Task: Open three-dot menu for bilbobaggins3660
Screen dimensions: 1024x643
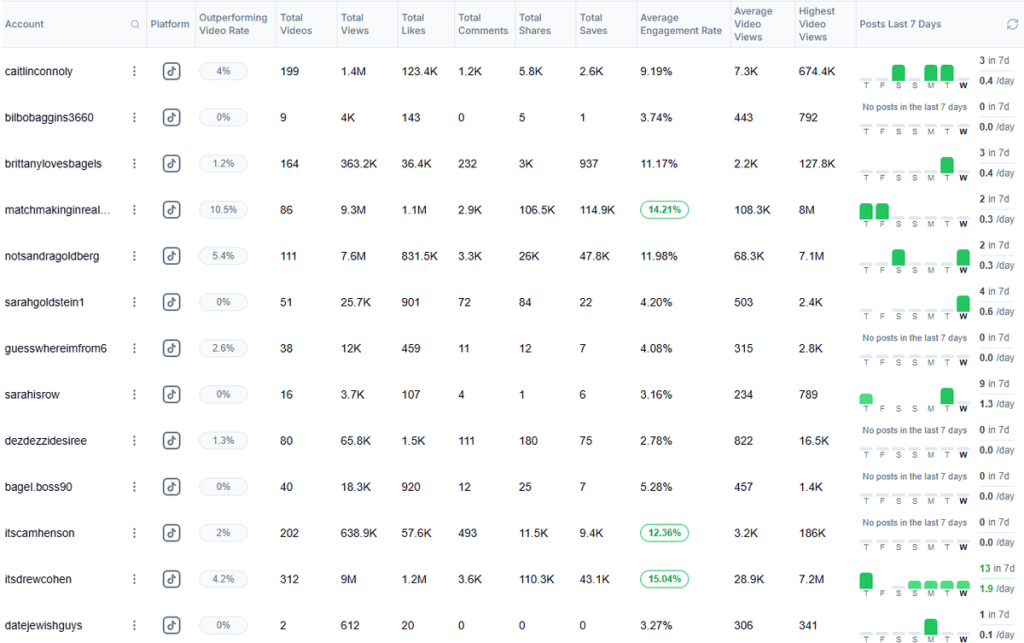Action: 134,117
